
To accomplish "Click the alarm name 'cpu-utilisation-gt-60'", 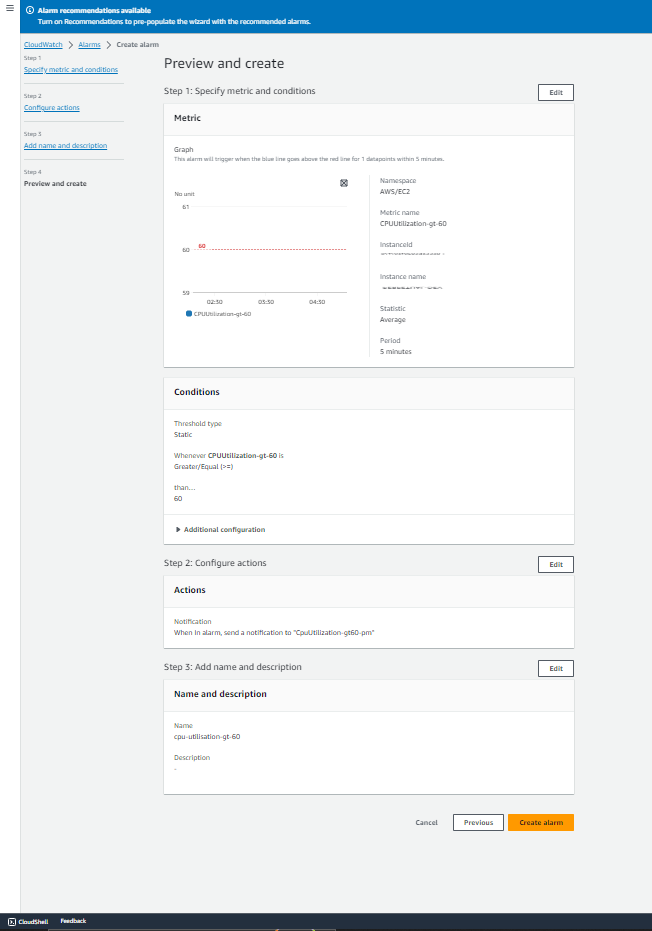I will coord(207,737).
